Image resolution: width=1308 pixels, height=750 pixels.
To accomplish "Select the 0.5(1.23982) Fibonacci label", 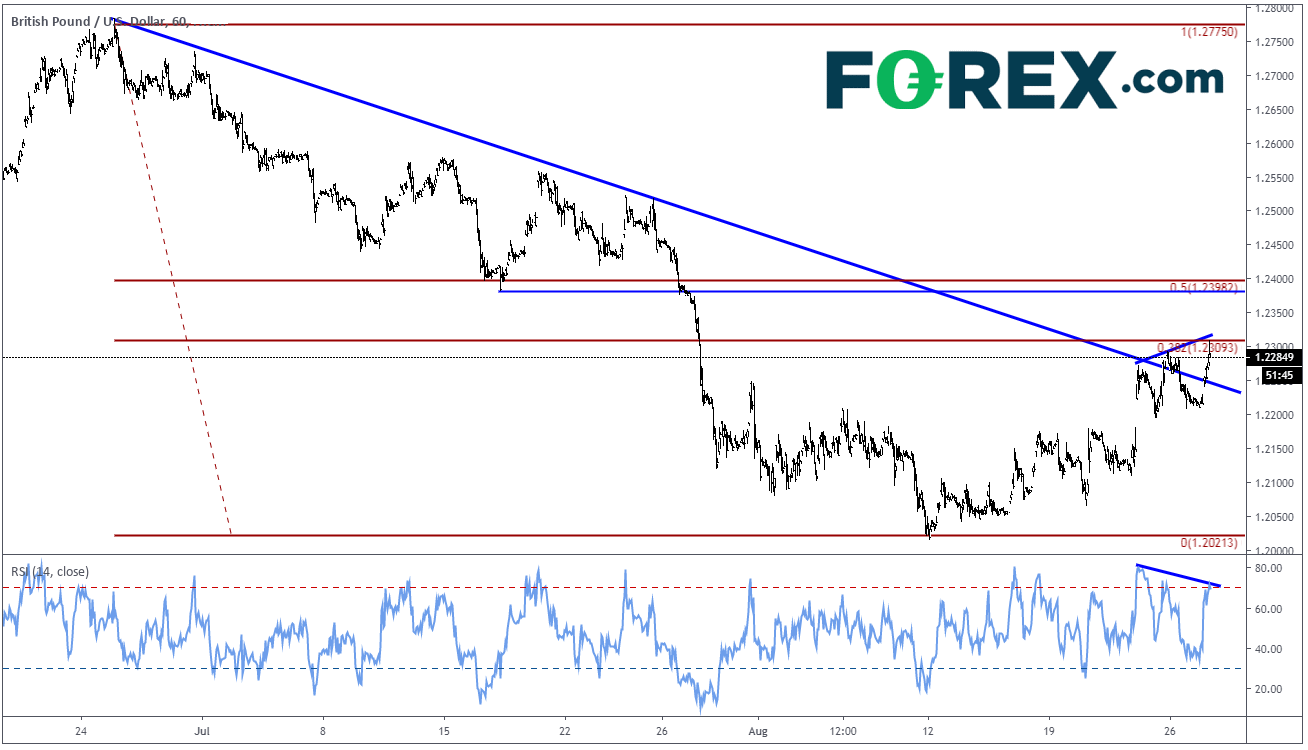I will coord(1205,288).
